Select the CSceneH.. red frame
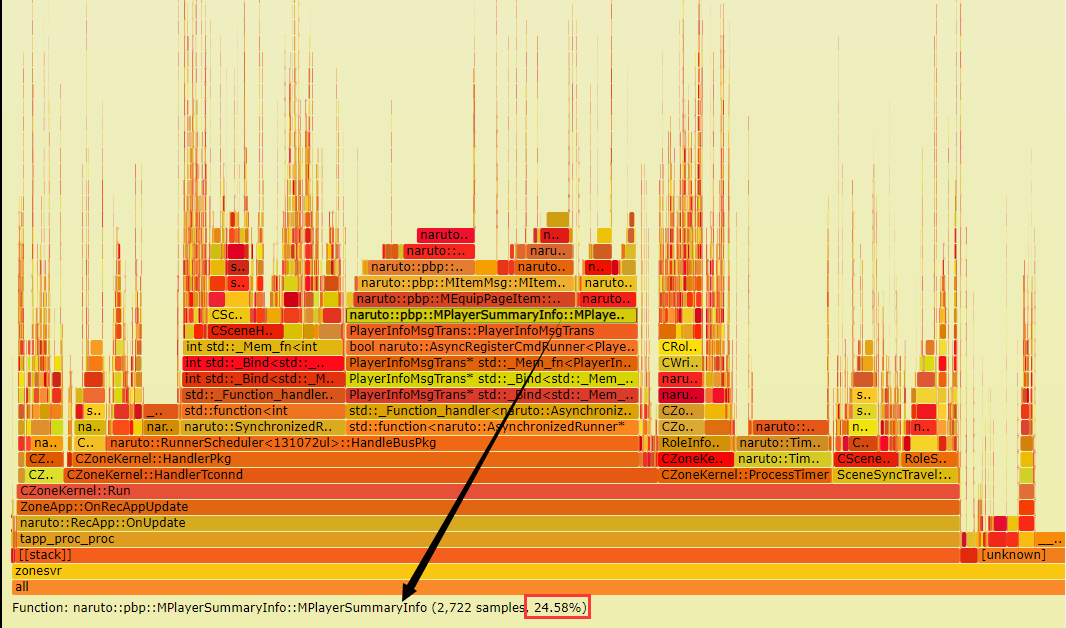 point(245,331)
